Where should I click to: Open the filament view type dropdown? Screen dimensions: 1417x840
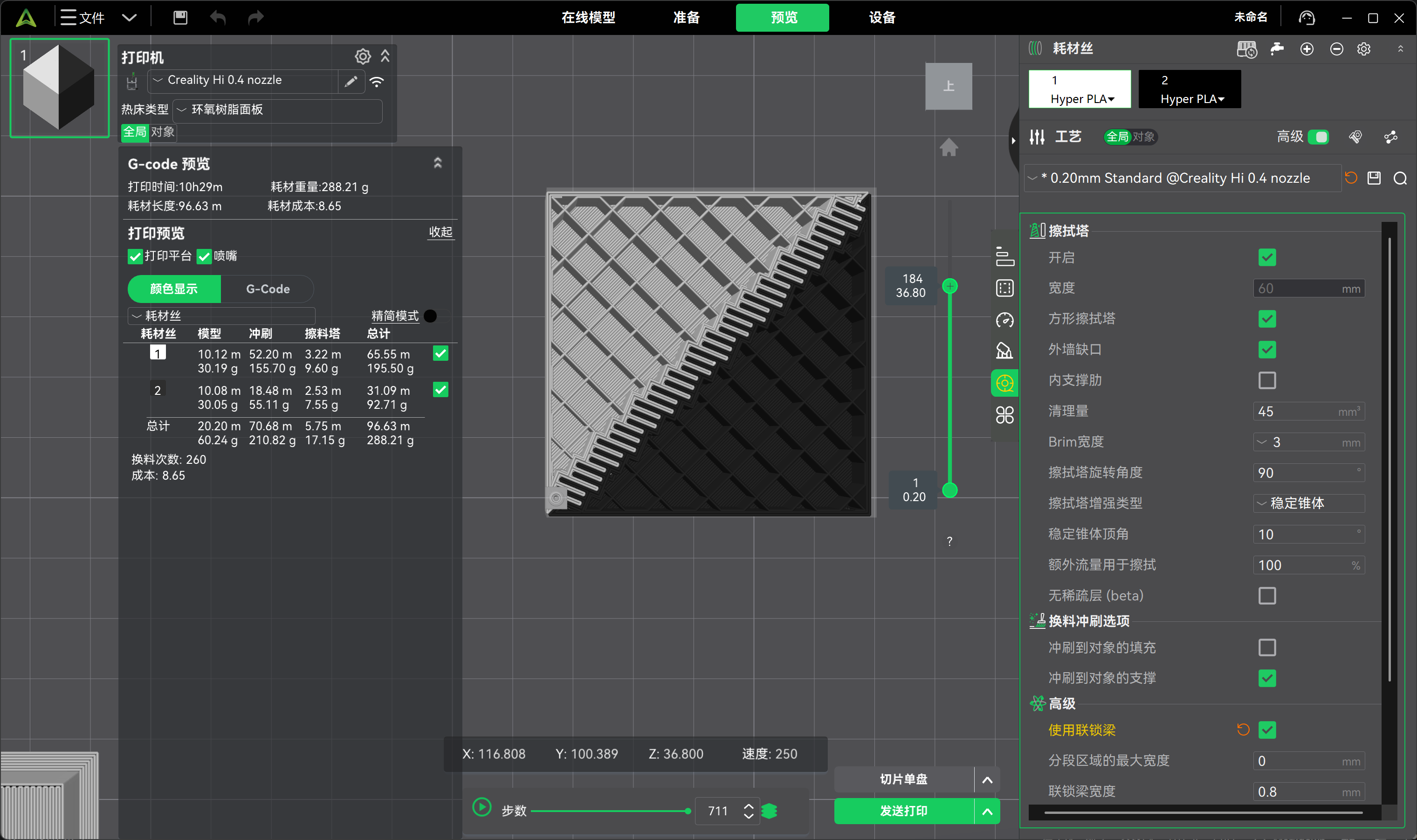(221, 316)
